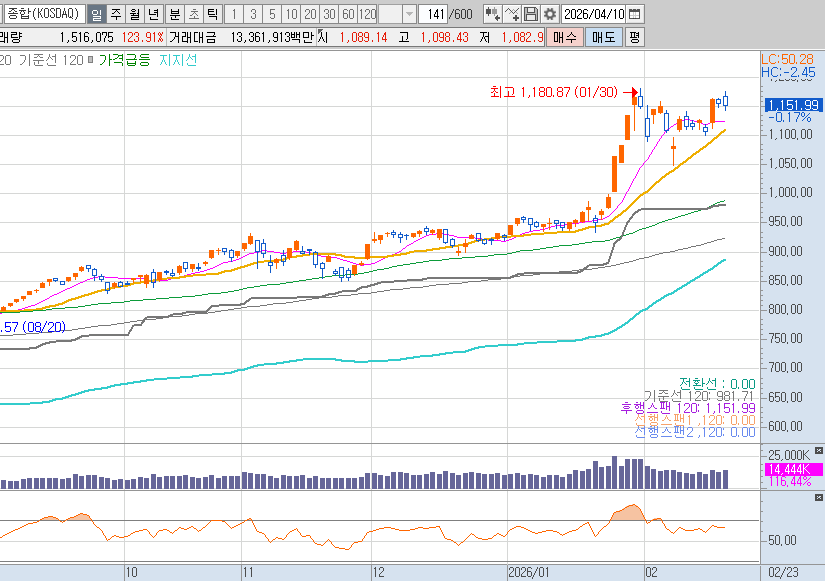Screen dimensions: 825x581
Task: Open the custom interval dropdown arrow
Action: coord(409,14)
